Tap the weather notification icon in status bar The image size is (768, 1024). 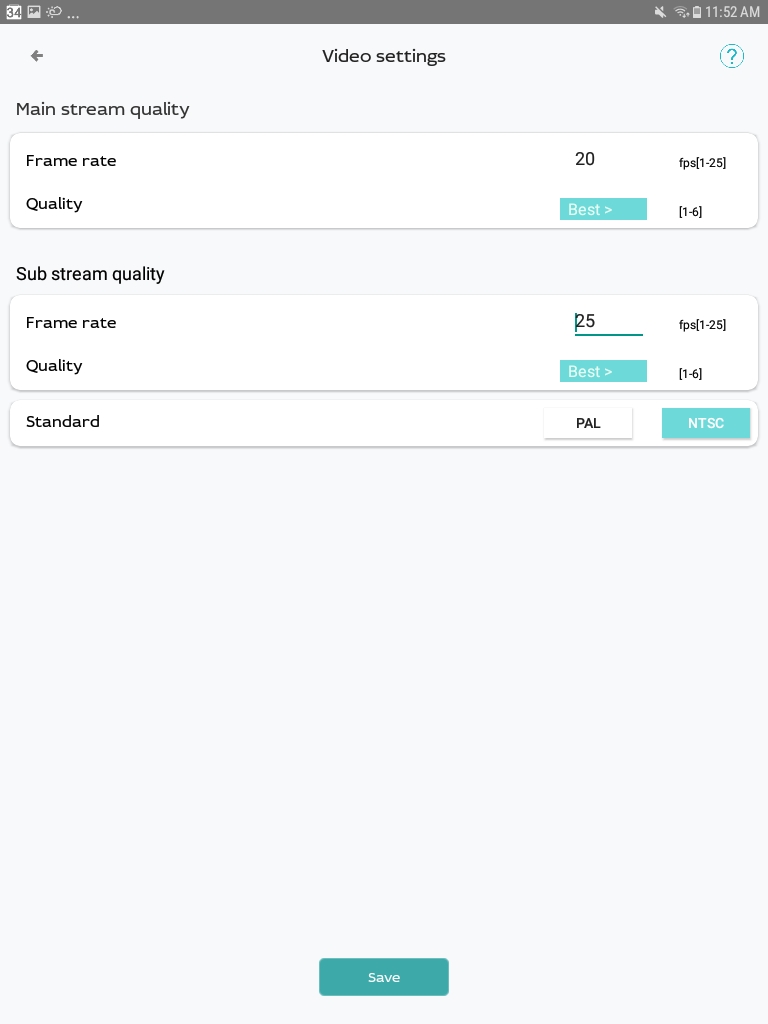(x=54, y=12)
